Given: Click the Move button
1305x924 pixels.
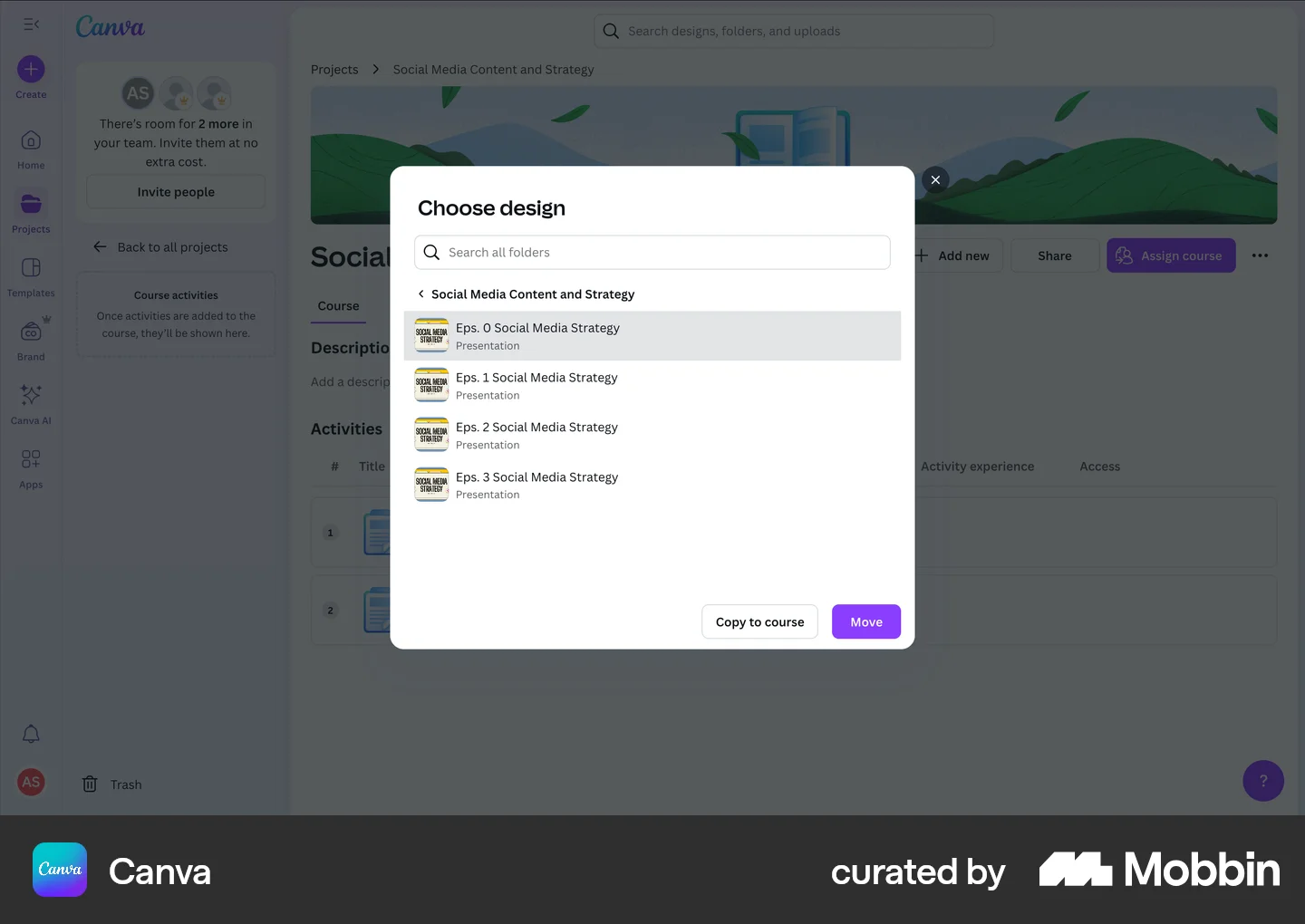Looking at the screenshot, I should point(866,621).
